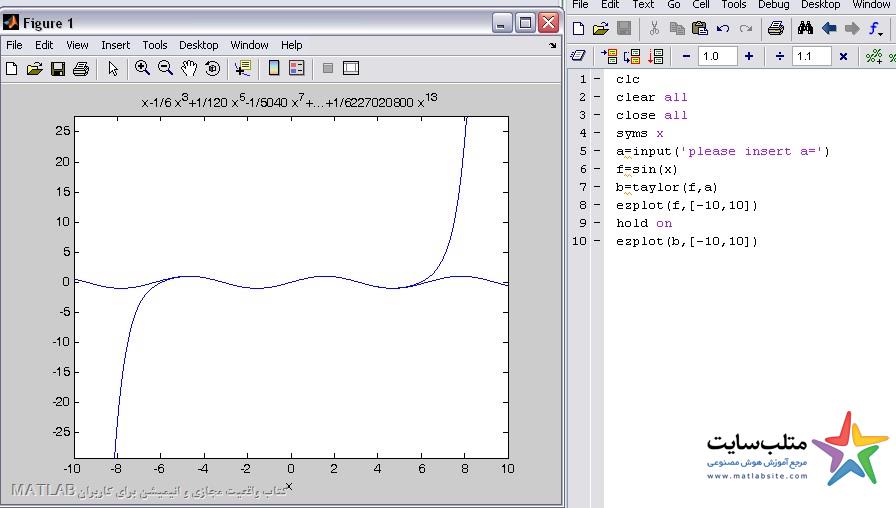Activate the Zoom In magnifier tool
The height and width of the screenshot is (508, 896).
point(142,69)
